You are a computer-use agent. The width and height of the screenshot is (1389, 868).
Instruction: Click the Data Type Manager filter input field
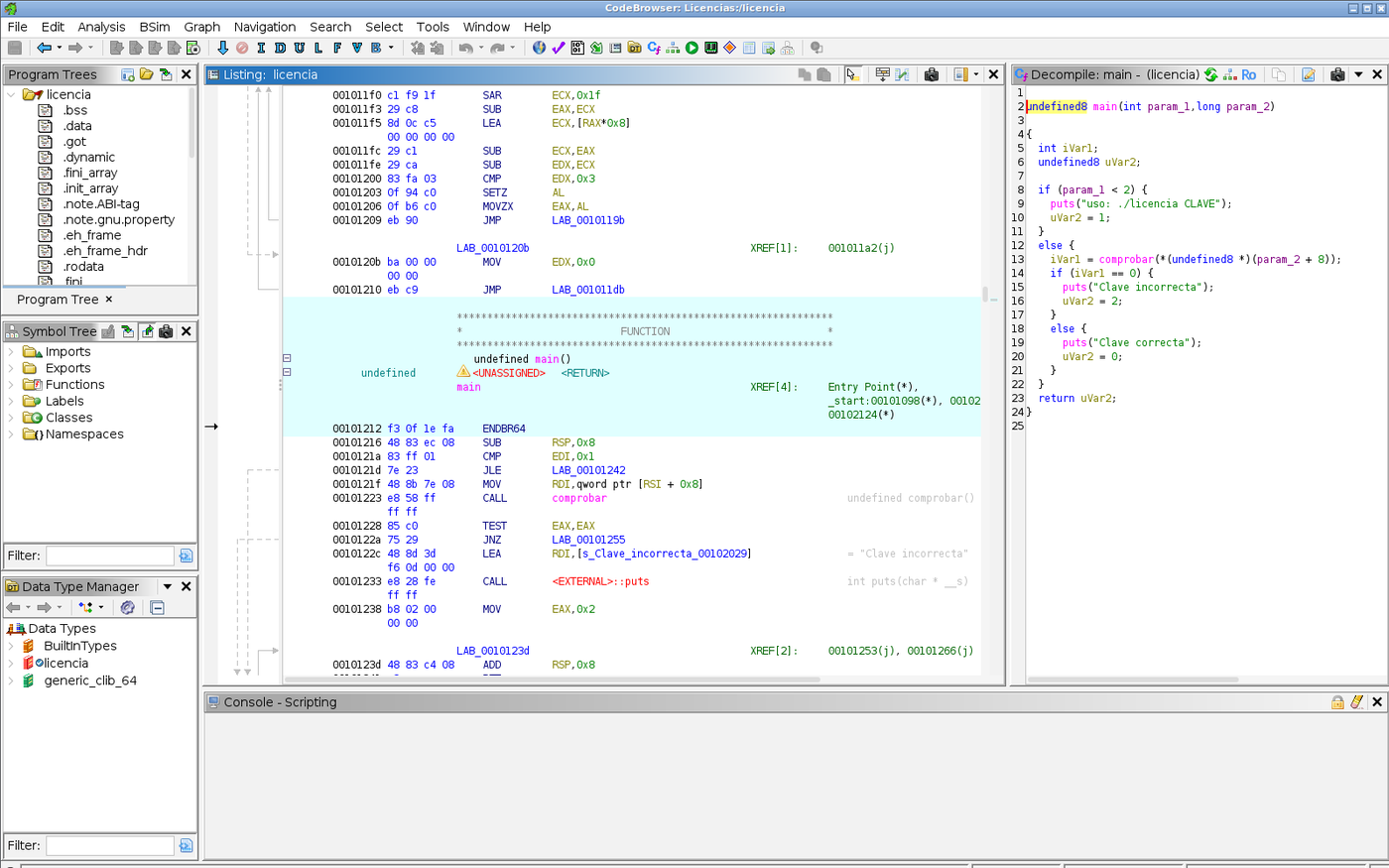(x=110, y=845)
